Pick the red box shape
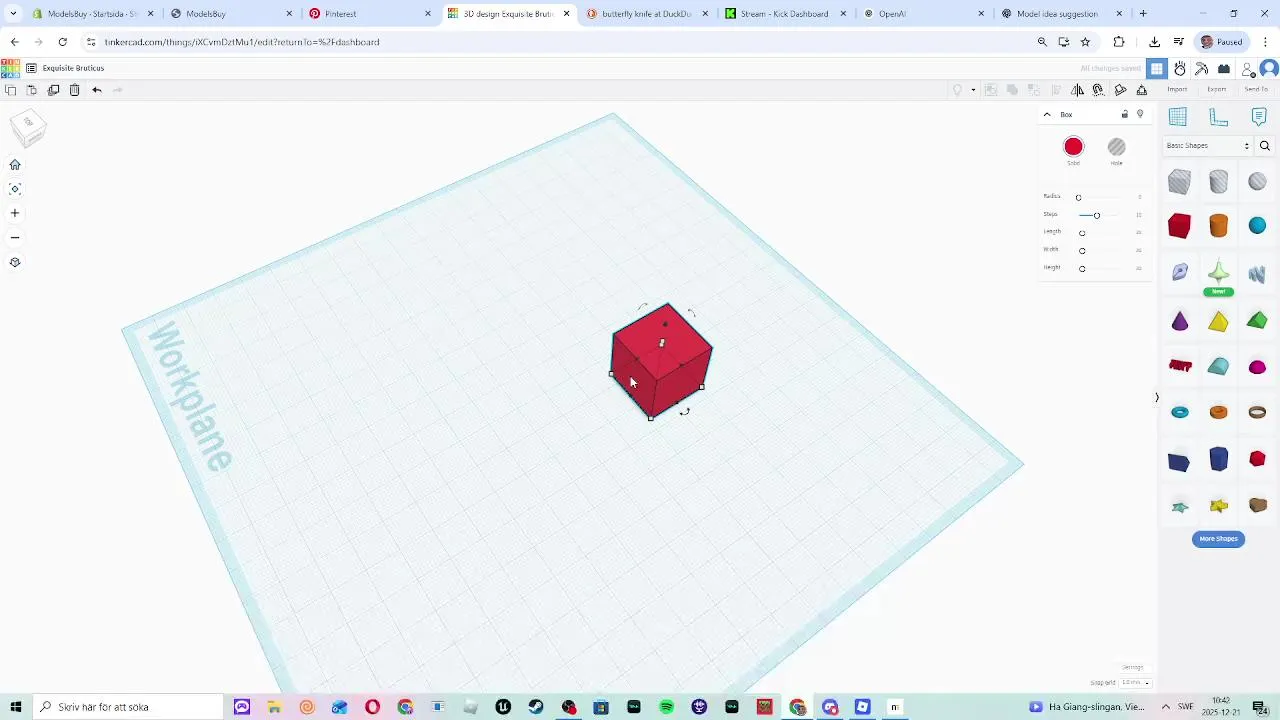The width and height of the screenshot is (1280, 720). pos(1179,226)
